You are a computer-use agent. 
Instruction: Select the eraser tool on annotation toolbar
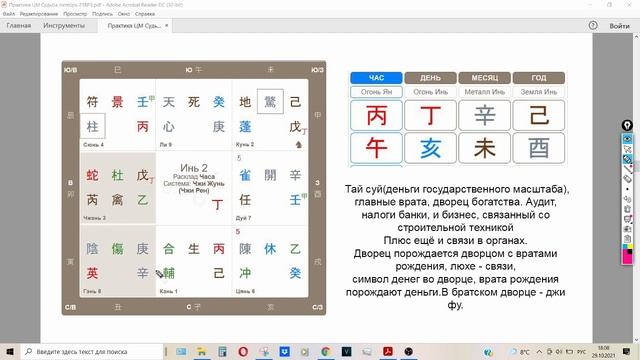point(627,179)
